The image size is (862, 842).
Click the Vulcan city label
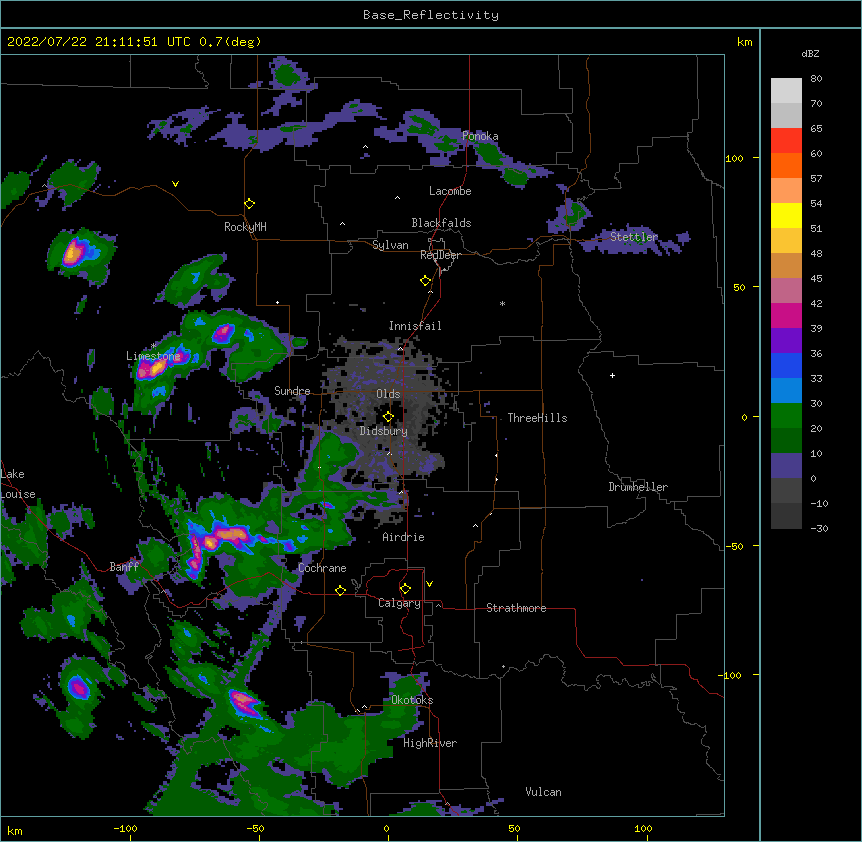point(543,792)
